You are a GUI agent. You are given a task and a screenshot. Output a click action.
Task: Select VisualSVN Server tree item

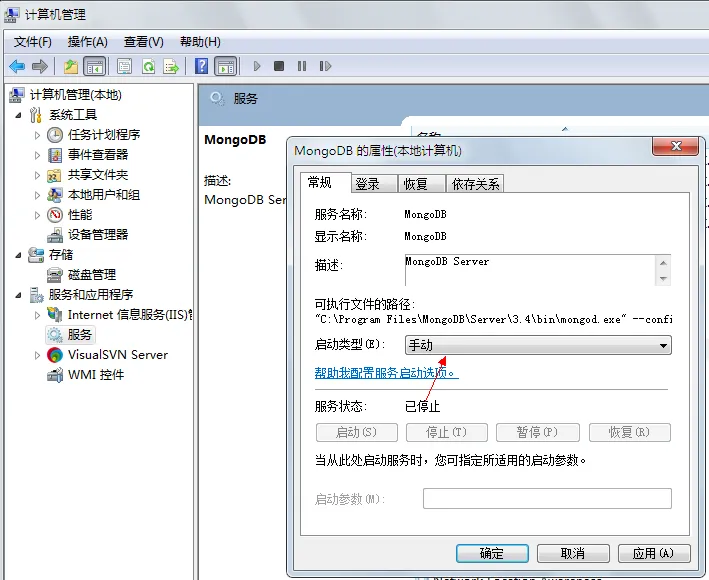(118, 354)
